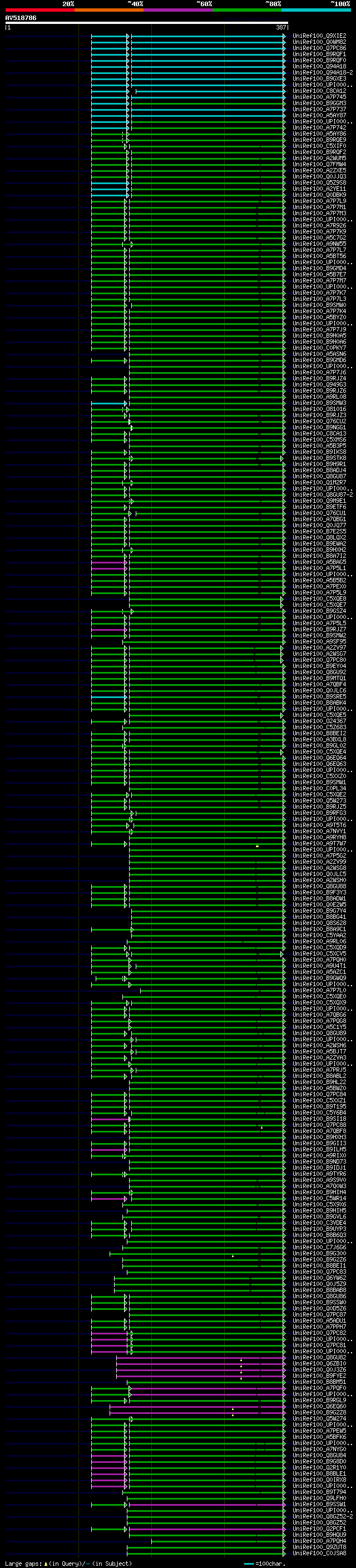Select label UniRef100_Q7FMW4
Screen dimensions: 356x1568
pos(319,164)
